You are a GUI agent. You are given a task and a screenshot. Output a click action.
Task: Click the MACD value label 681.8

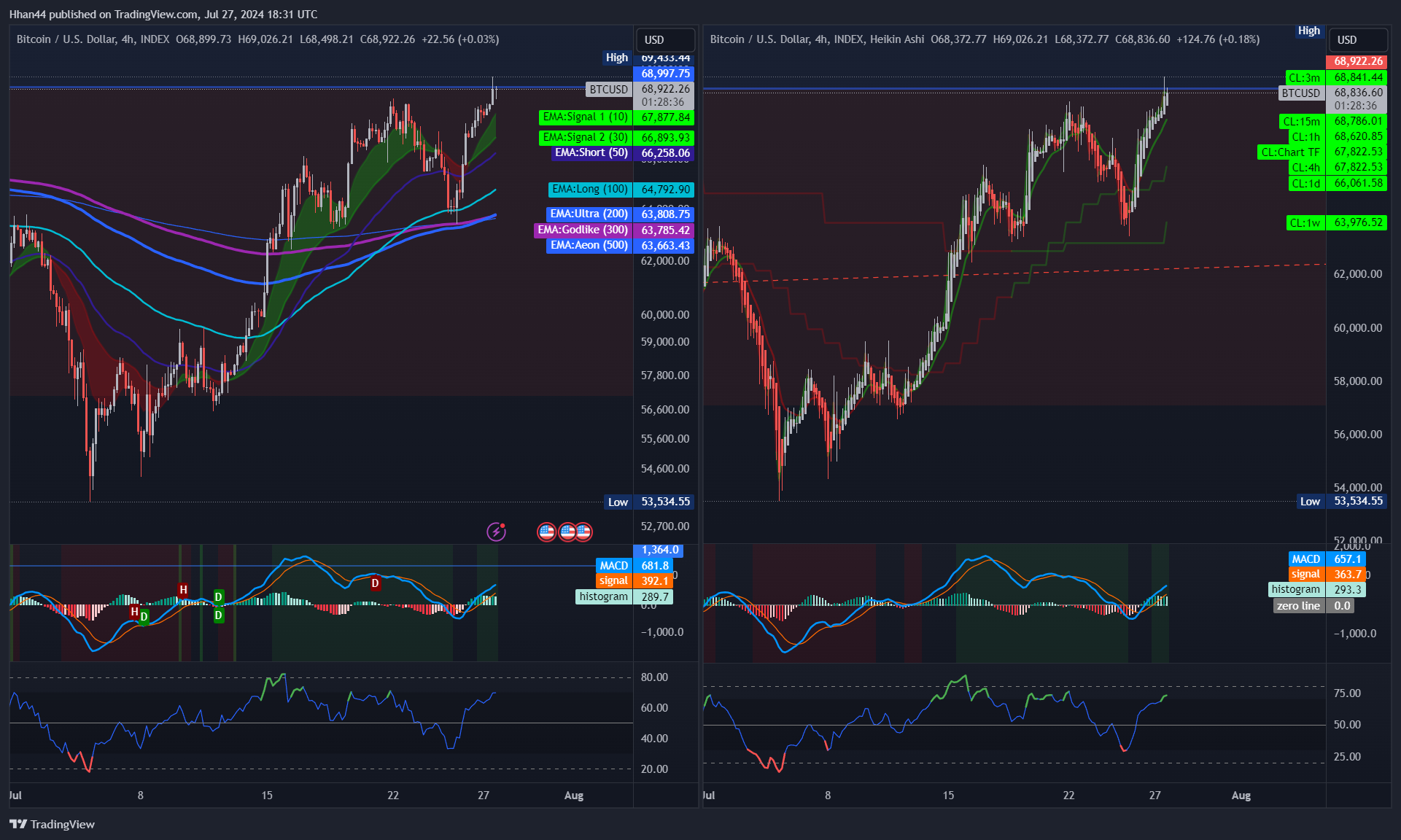(x=654, y=565)
